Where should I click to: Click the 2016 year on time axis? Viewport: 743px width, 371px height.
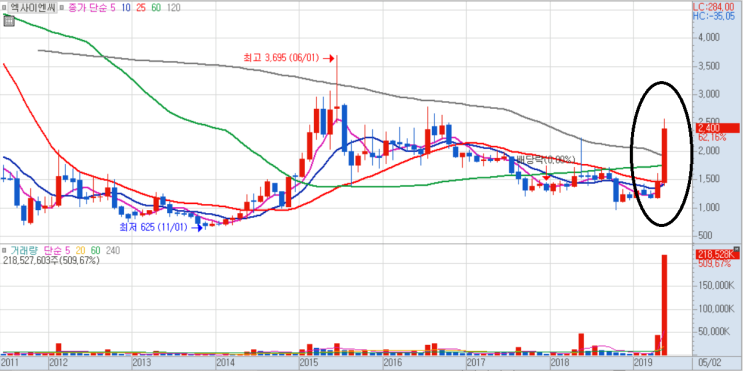(392, 362)
